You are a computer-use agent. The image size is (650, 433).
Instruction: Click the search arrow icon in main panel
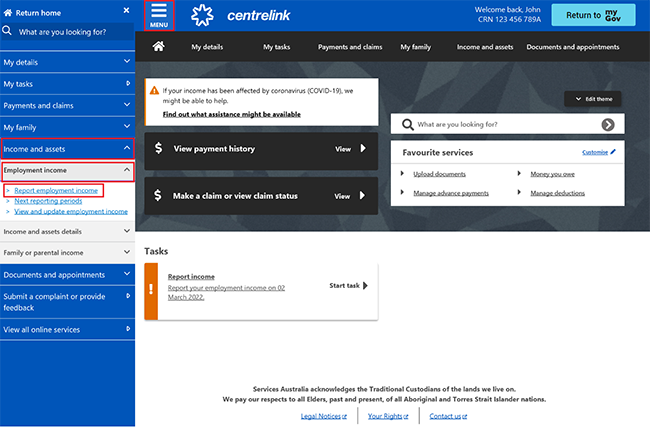pos(607,125)
